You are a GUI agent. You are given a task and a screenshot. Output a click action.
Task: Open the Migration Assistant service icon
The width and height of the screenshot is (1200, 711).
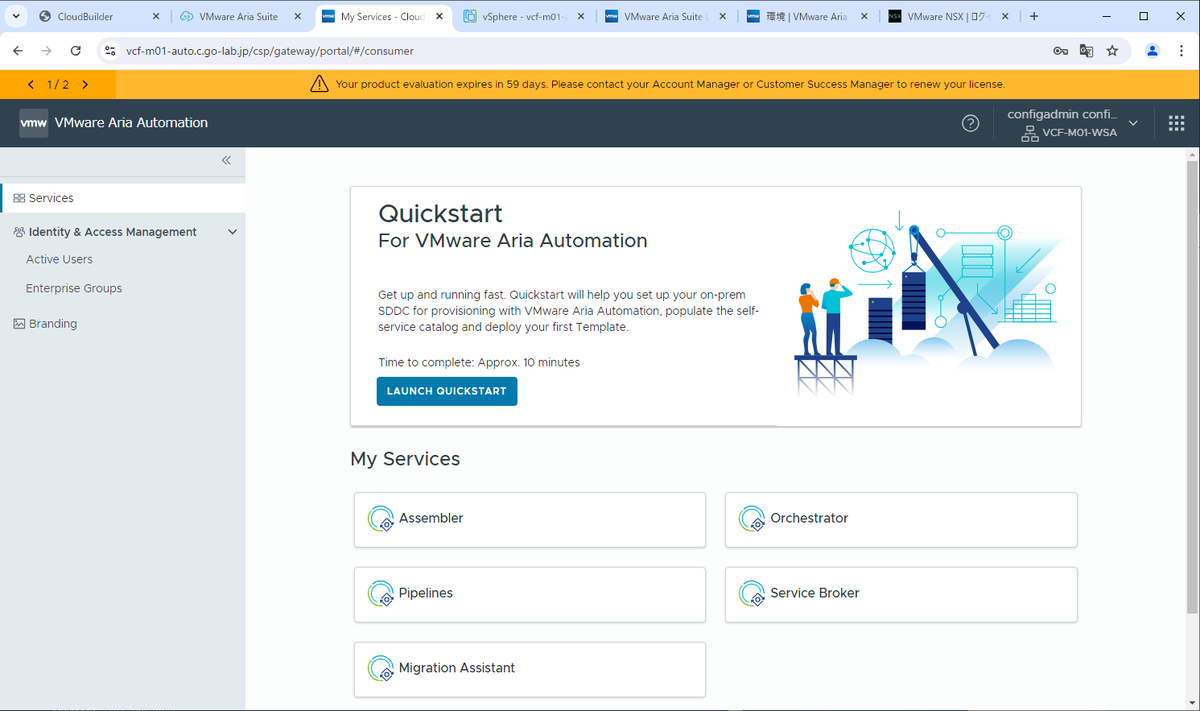(x=380, y=668)
